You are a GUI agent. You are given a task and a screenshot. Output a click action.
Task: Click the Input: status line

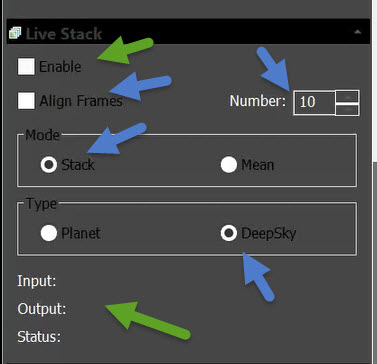[x=37, y=281]
